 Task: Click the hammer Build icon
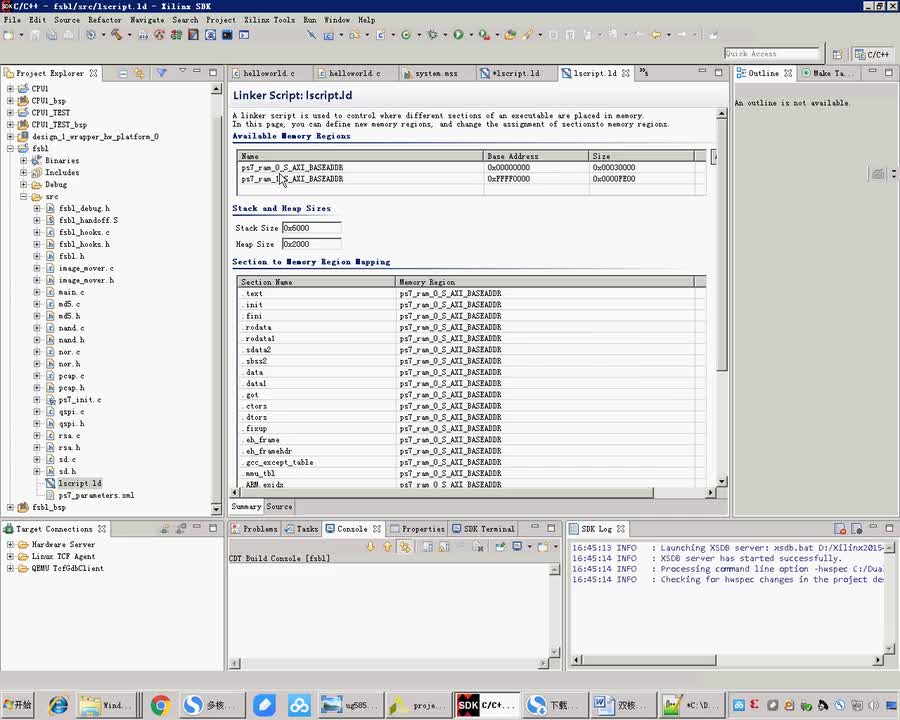pos(117,35)
